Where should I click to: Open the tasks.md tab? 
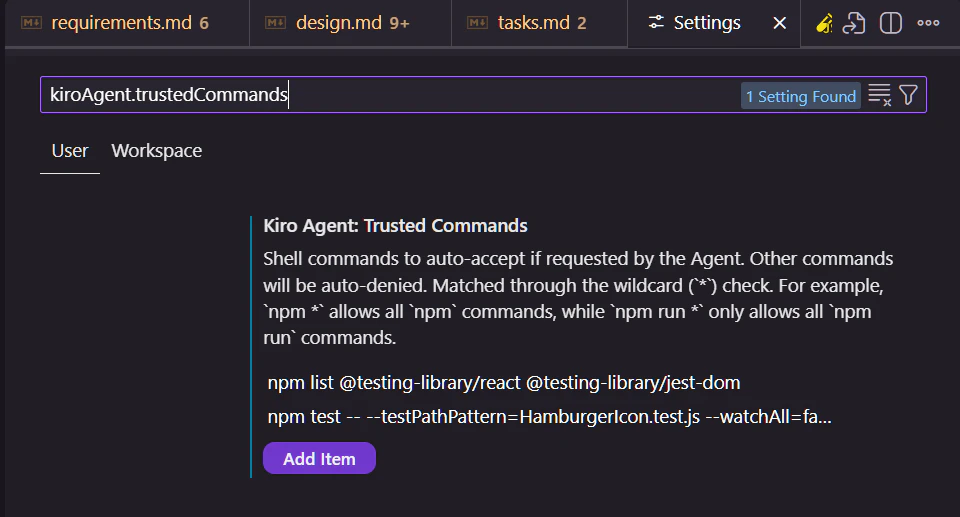pyautogui.click(x=539, y=23)
